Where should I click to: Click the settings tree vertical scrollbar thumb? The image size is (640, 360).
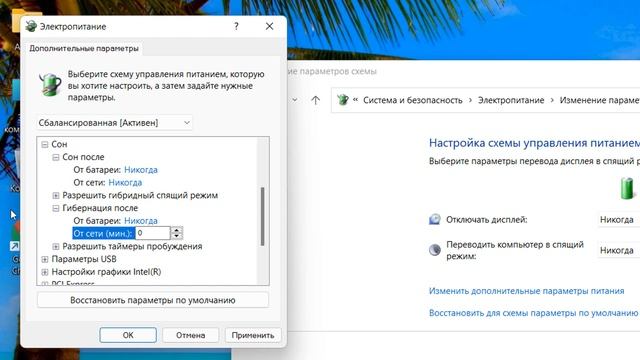click(x=262, y=216)
